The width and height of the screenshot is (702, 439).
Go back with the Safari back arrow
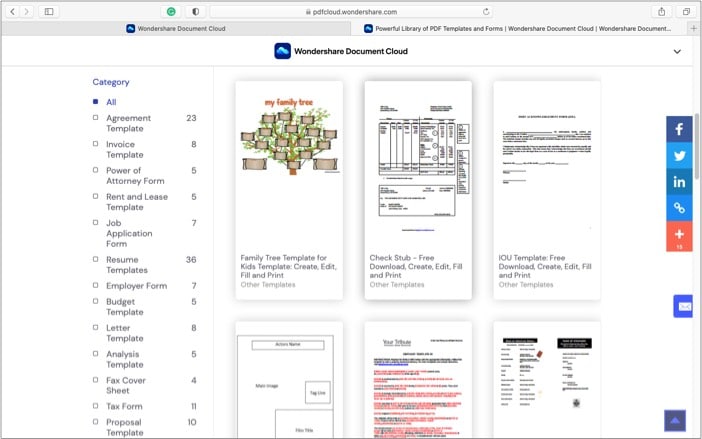13,12
